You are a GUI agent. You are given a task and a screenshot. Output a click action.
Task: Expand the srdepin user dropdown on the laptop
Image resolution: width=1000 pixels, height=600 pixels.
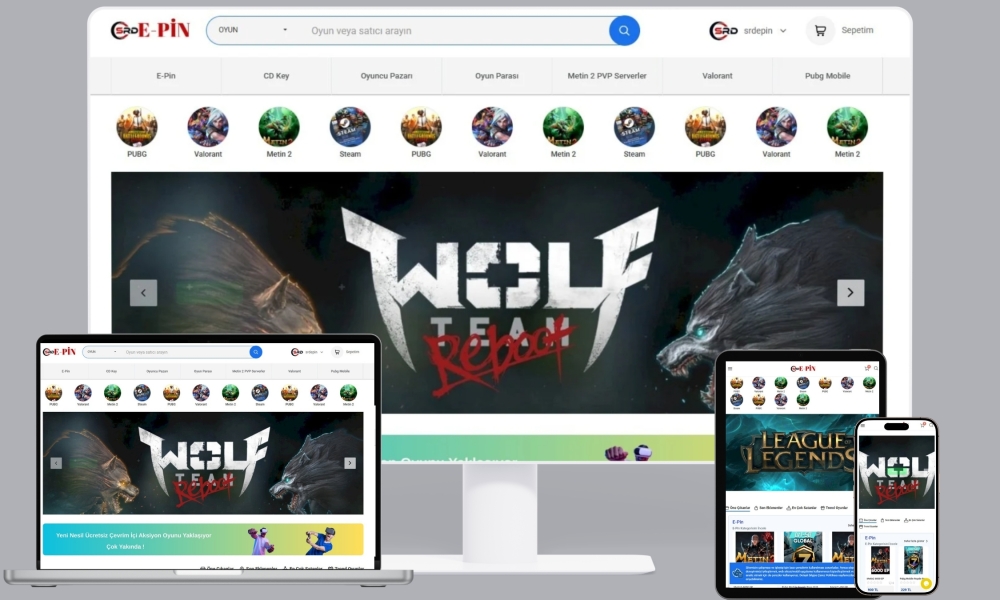click(307, 352)
